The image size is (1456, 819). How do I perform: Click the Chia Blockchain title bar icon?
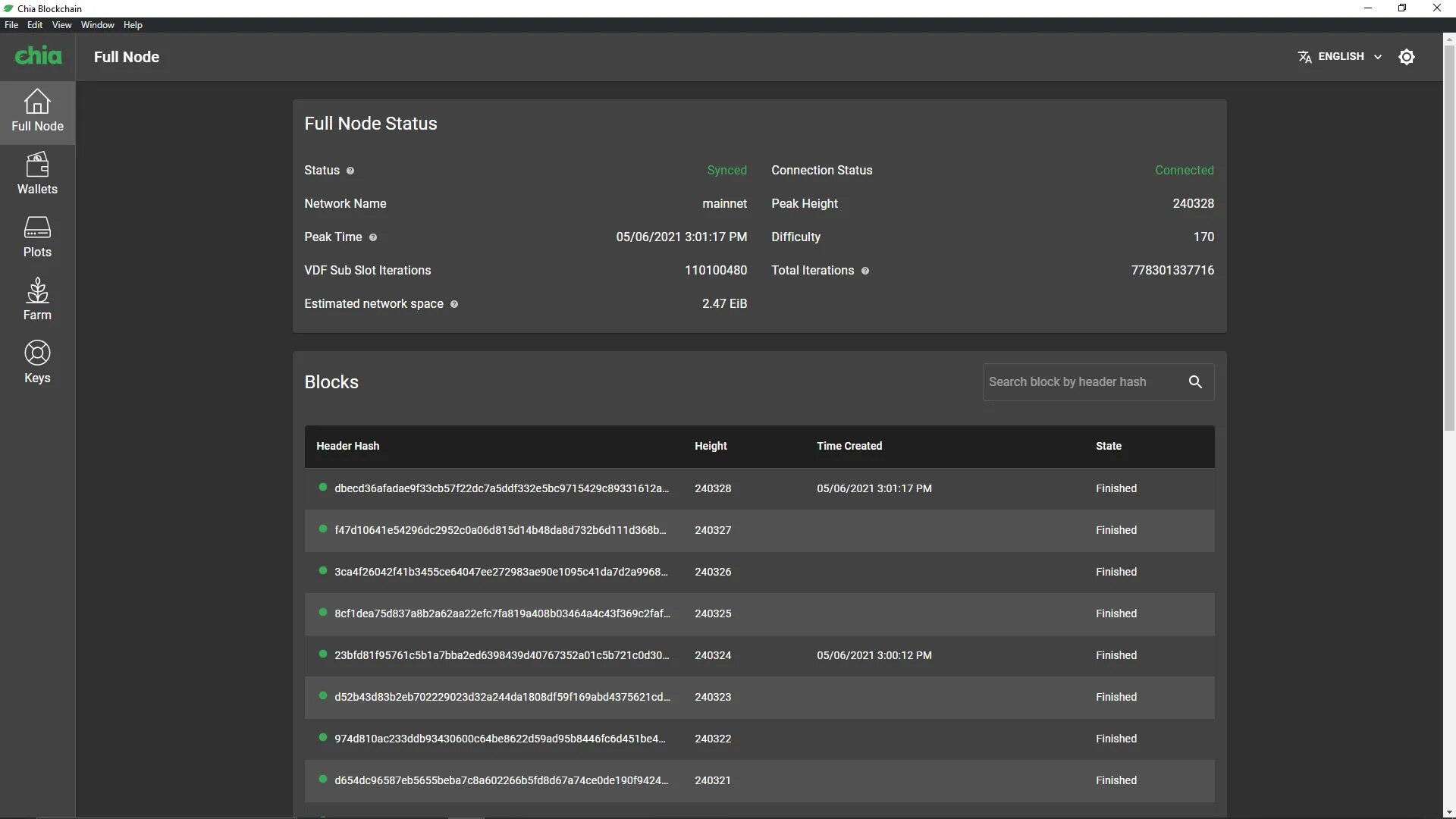tap(8, 8)
